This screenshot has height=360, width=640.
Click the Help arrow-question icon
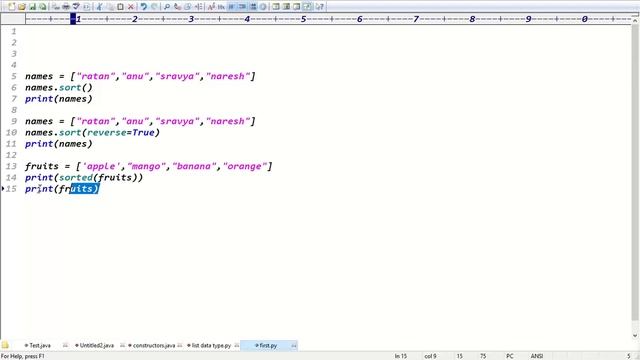coord(320,7)
